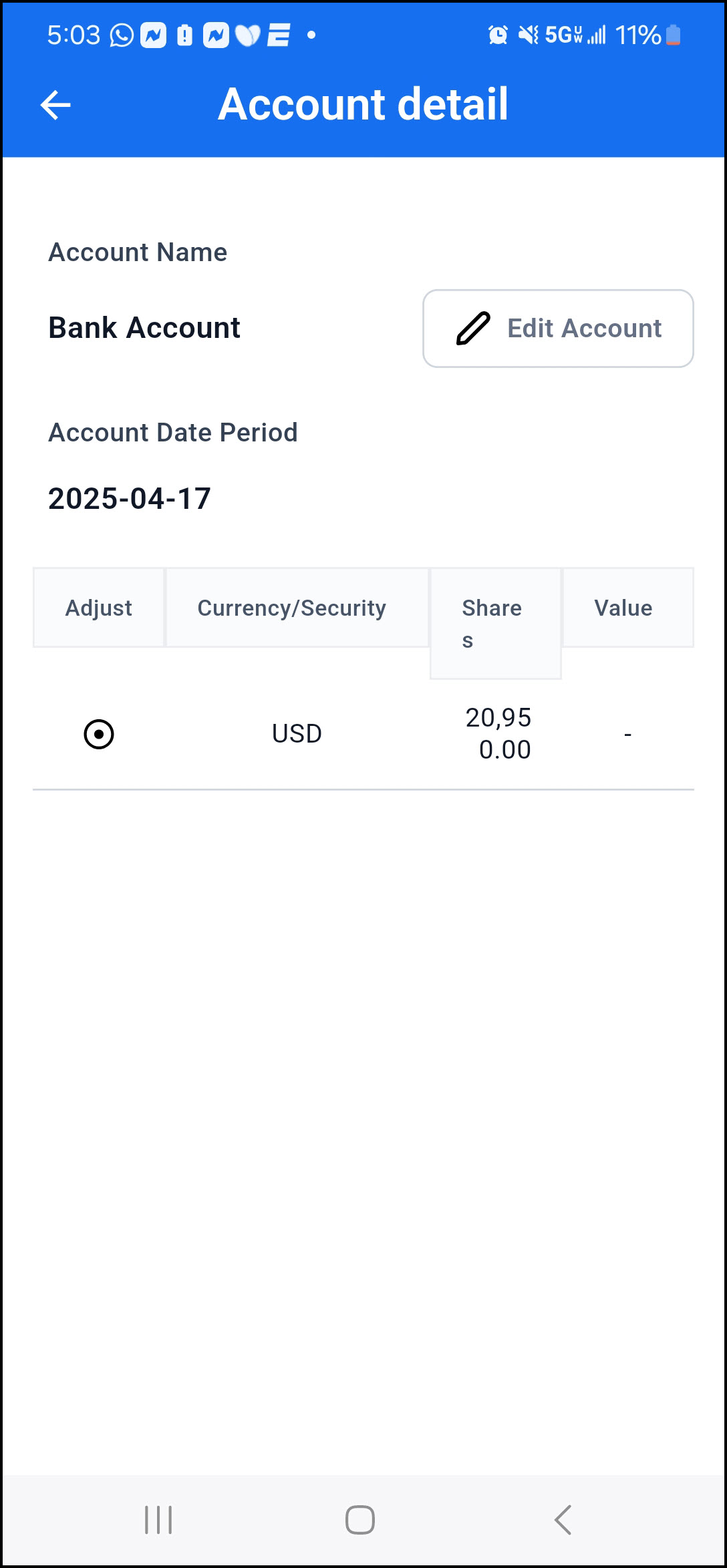The height and width of the screenshot is (1568, 727).
Task: Tap the heart notification icon
Action: click(x=247, y=35)
